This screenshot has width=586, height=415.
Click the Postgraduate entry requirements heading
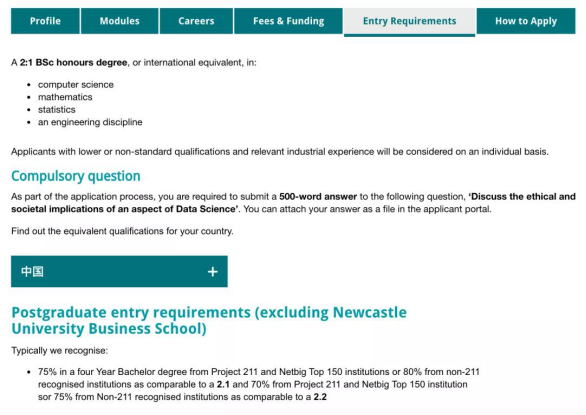(209, 320)
